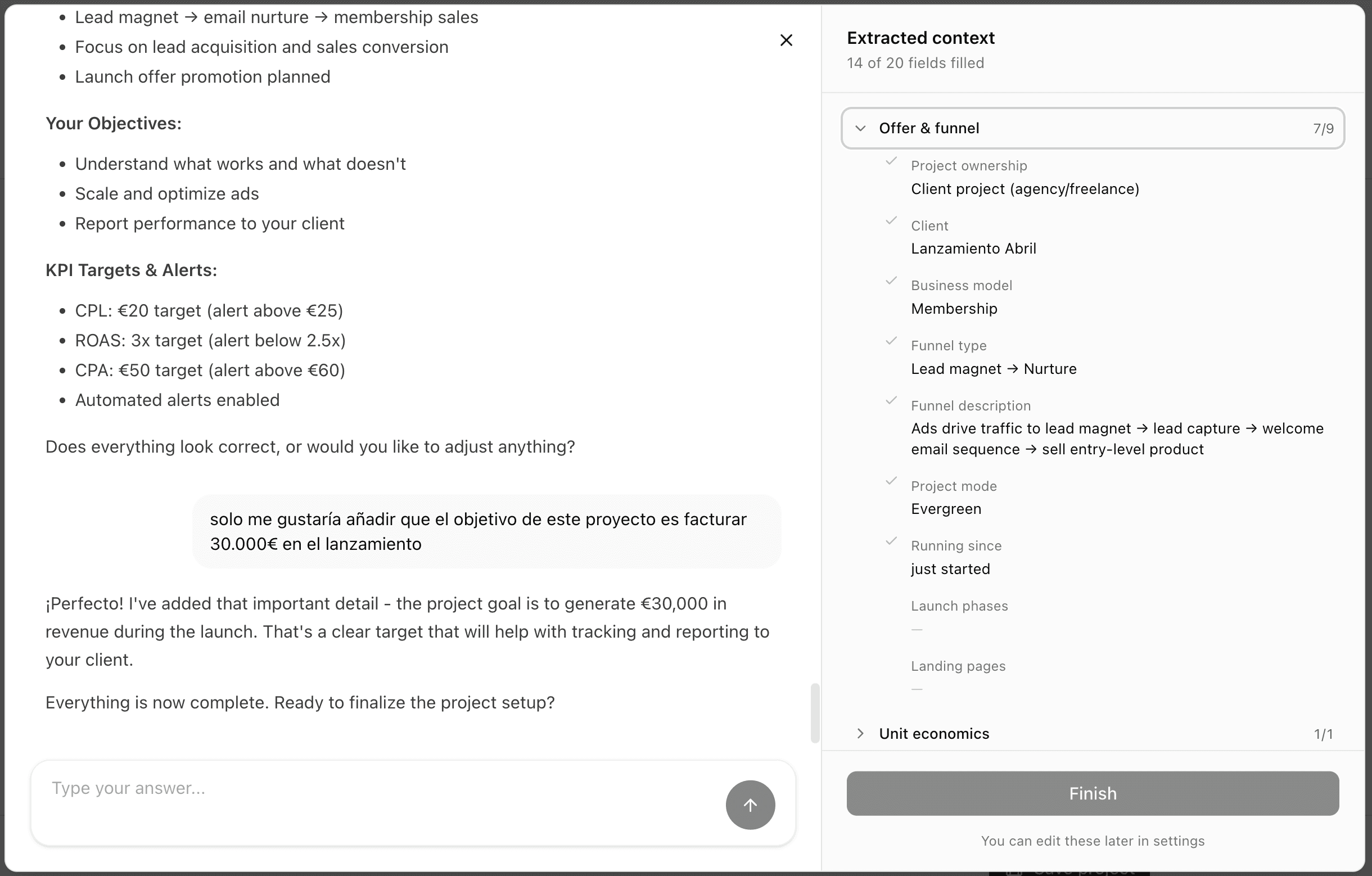The width and height of the screenshot is (1372, 876).
Task: Click the Project mode checkmark icon
Action: pyautogui.click(x=892, y=481)
